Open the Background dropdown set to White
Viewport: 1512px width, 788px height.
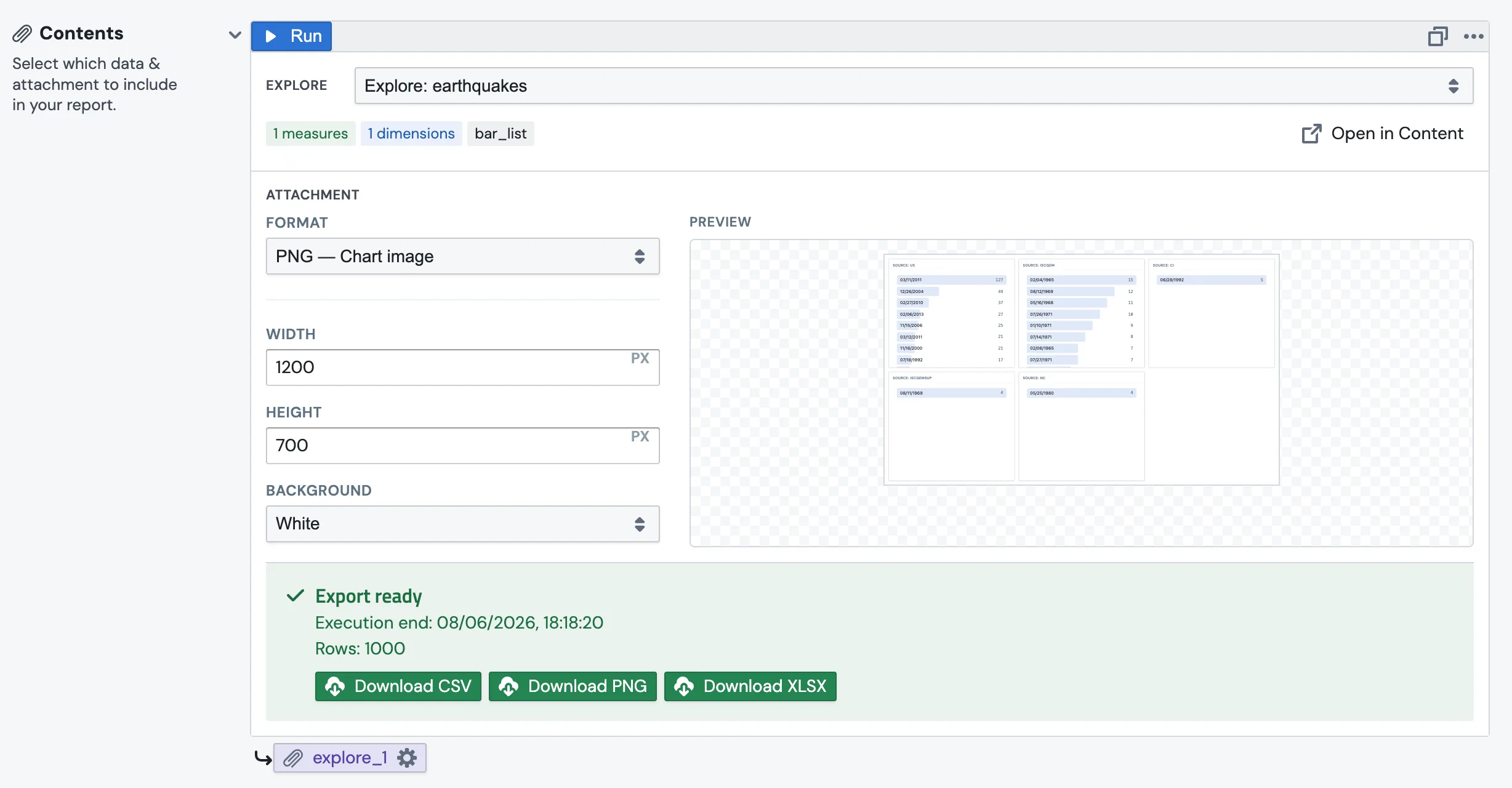[x=462, y=524]
